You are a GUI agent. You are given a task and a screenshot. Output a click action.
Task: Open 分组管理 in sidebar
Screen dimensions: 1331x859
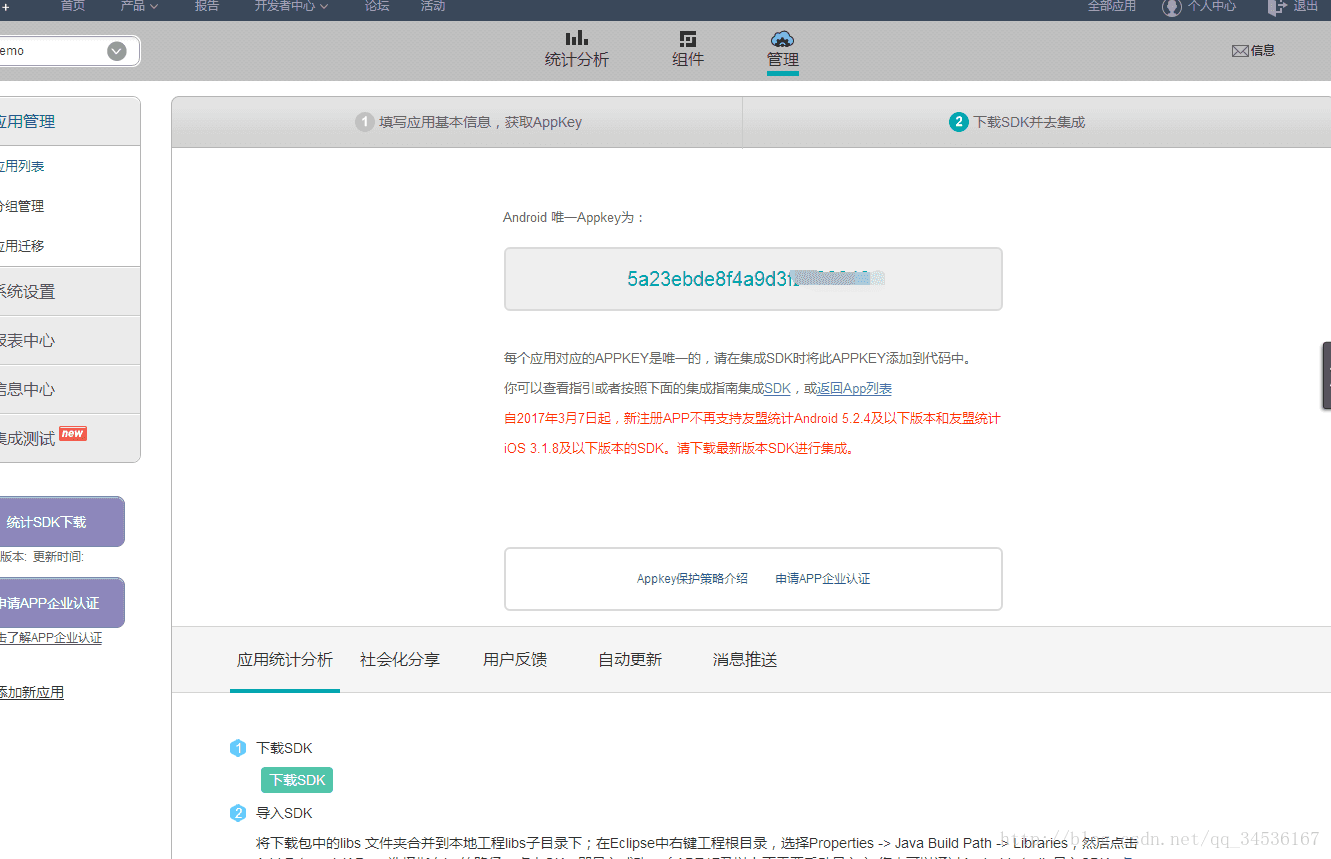click(22, 207)
